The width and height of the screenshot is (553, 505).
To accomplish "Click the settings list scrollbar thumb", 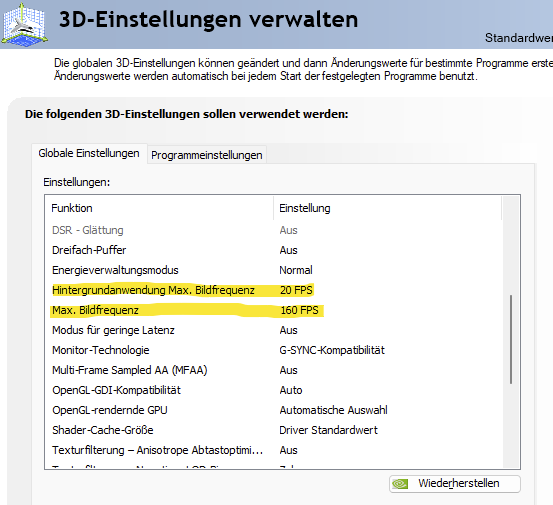I will click(x=511, y=339).
